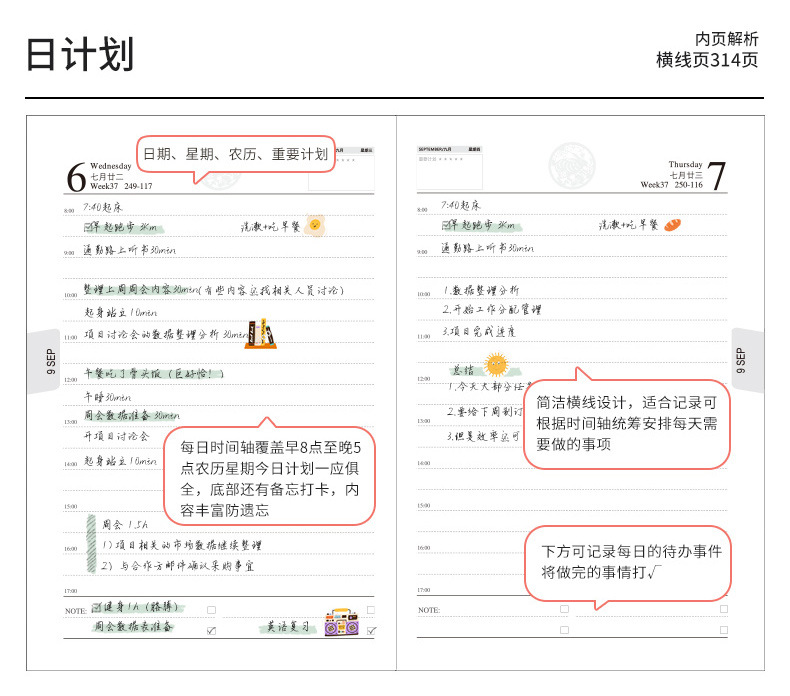Click the entry '午睡30min'

(x=107, y=397)
